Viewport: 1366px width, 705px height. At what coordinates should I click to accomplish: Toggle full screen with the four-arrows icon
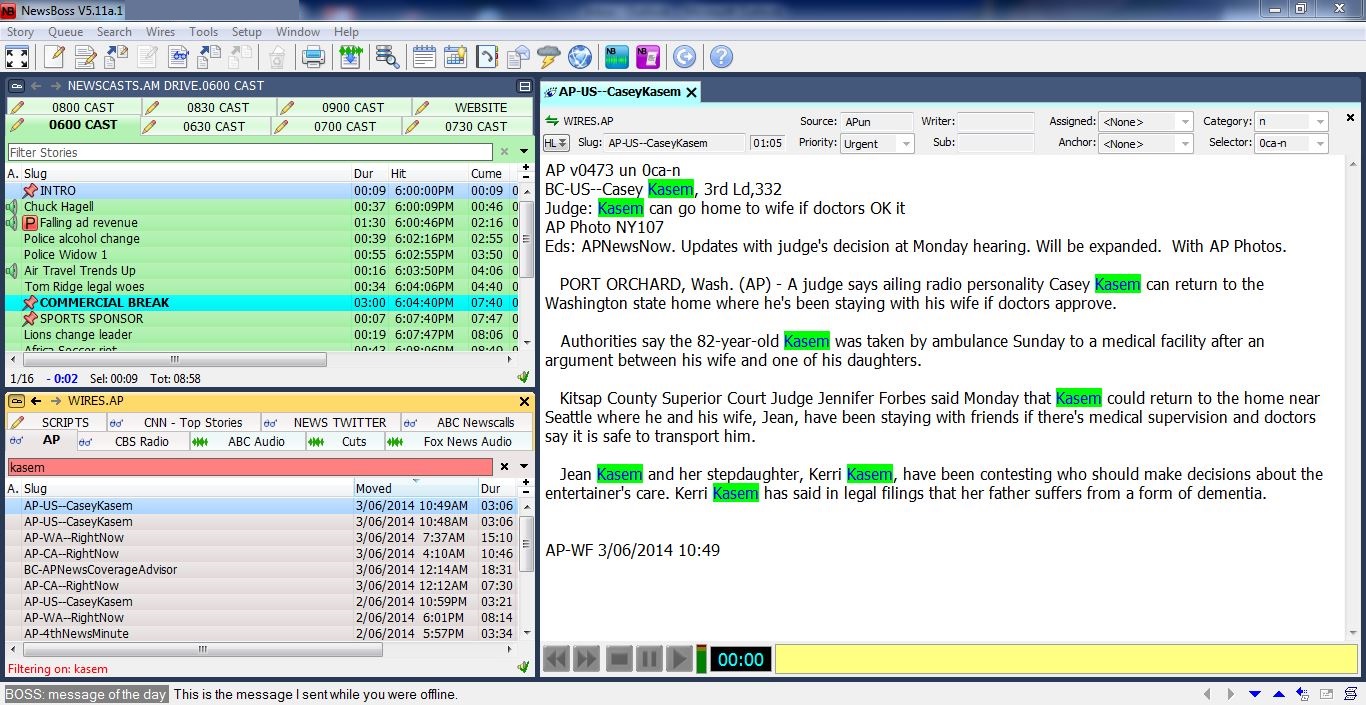point(17,57)
